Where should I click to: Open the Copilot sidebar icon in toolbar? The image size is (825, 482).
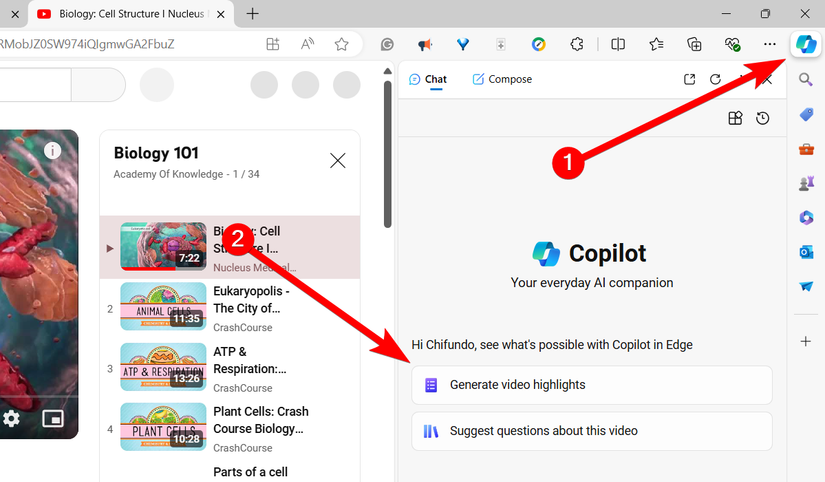point(806,44)
